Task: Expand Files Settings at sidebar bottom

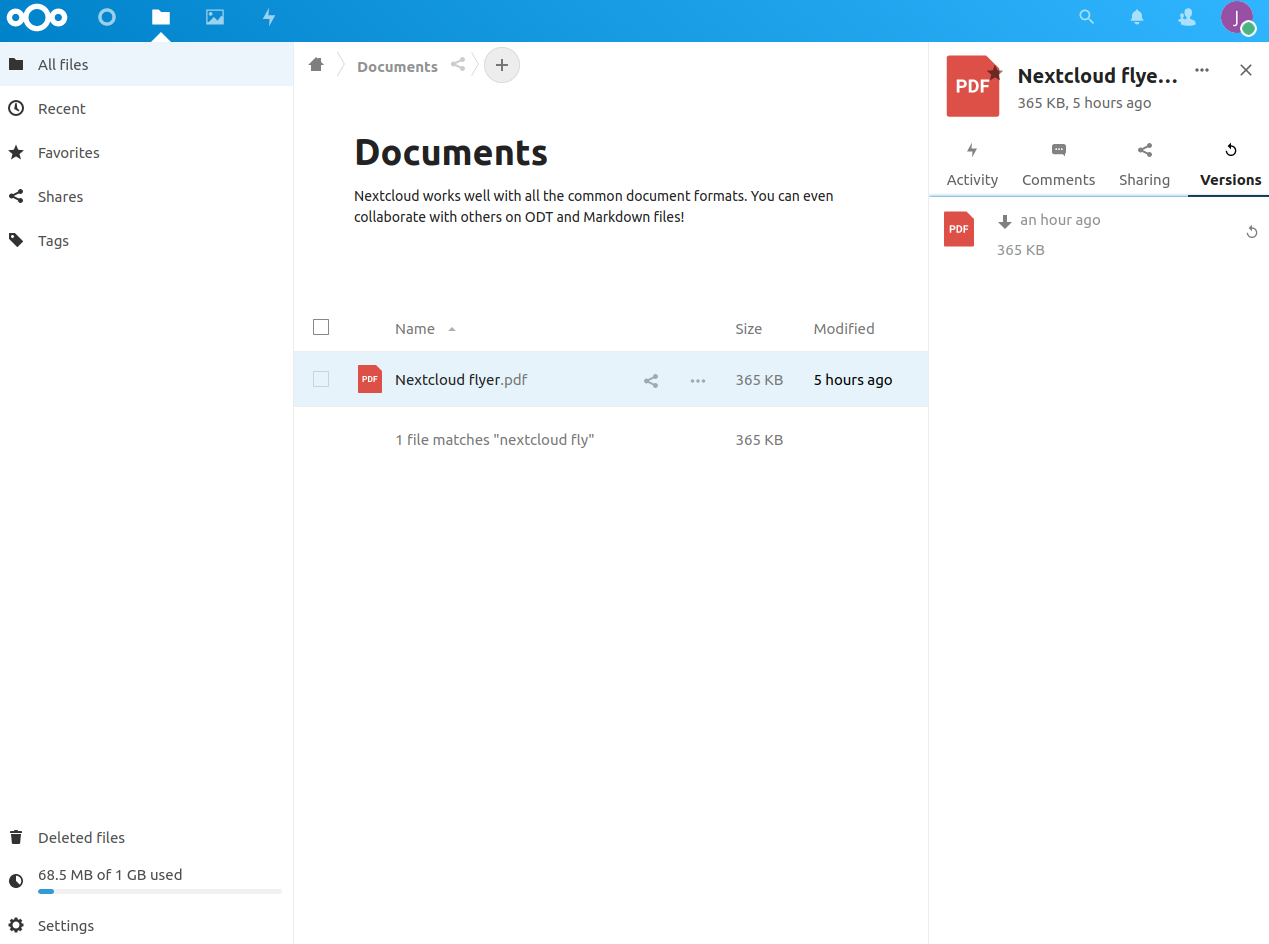Action: pyautogui.click(x=146, y=925)
